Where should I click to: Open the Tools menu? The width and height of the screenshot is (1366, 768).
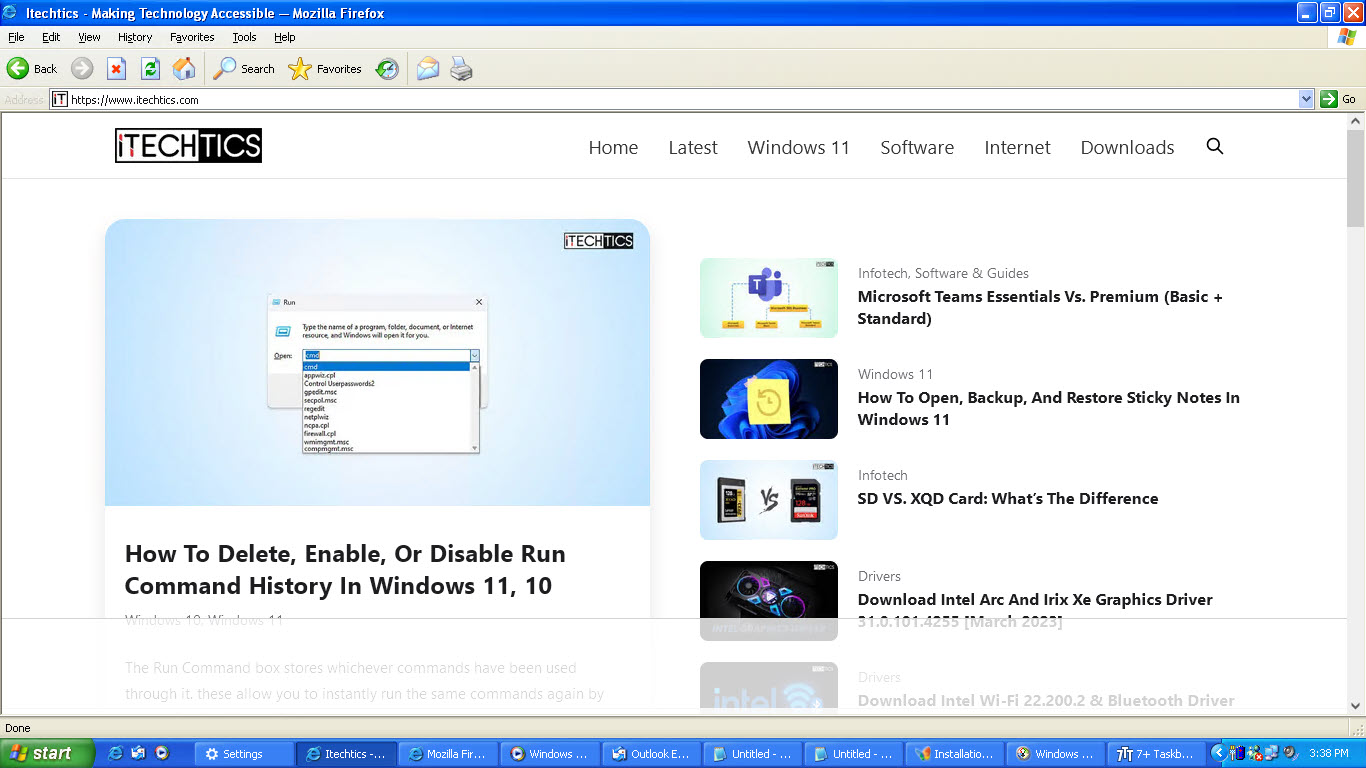point(244,37)
